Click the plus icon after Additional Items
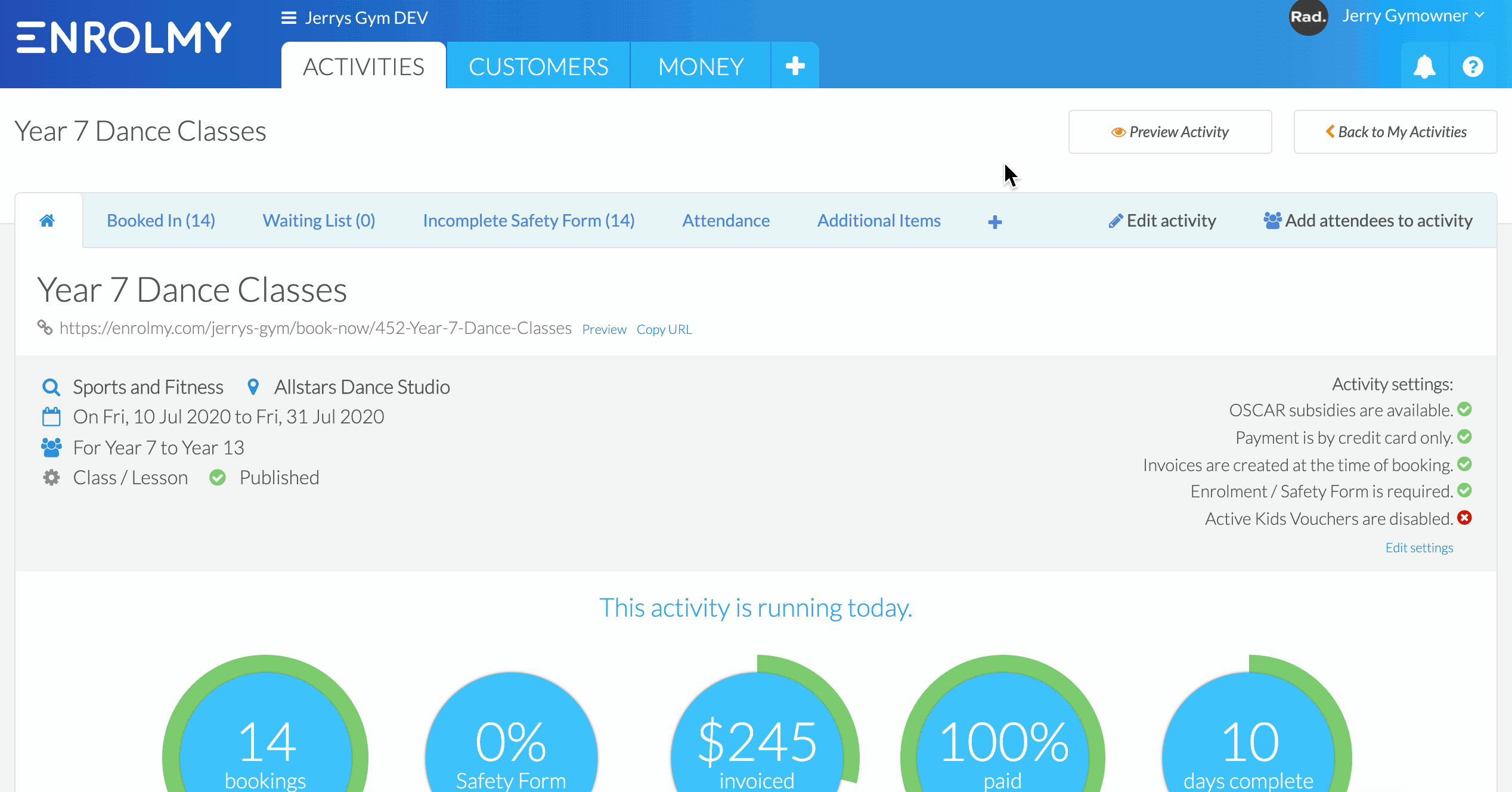The height and width of the screenshot is (792, 1512). click(x=994, y=222)
